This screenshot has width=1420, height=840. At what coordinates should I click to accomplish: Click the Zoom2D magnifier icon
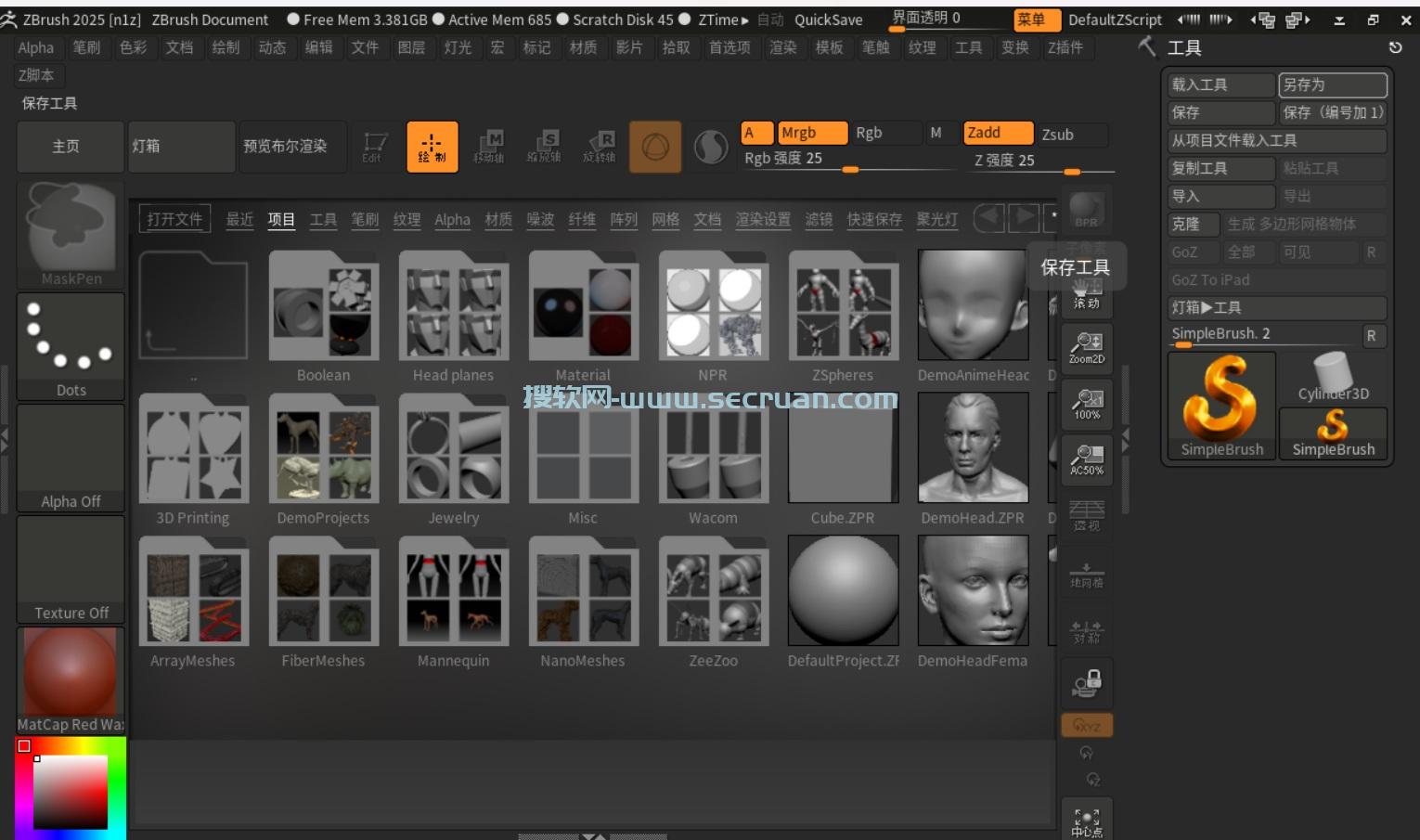point(1087,347)
